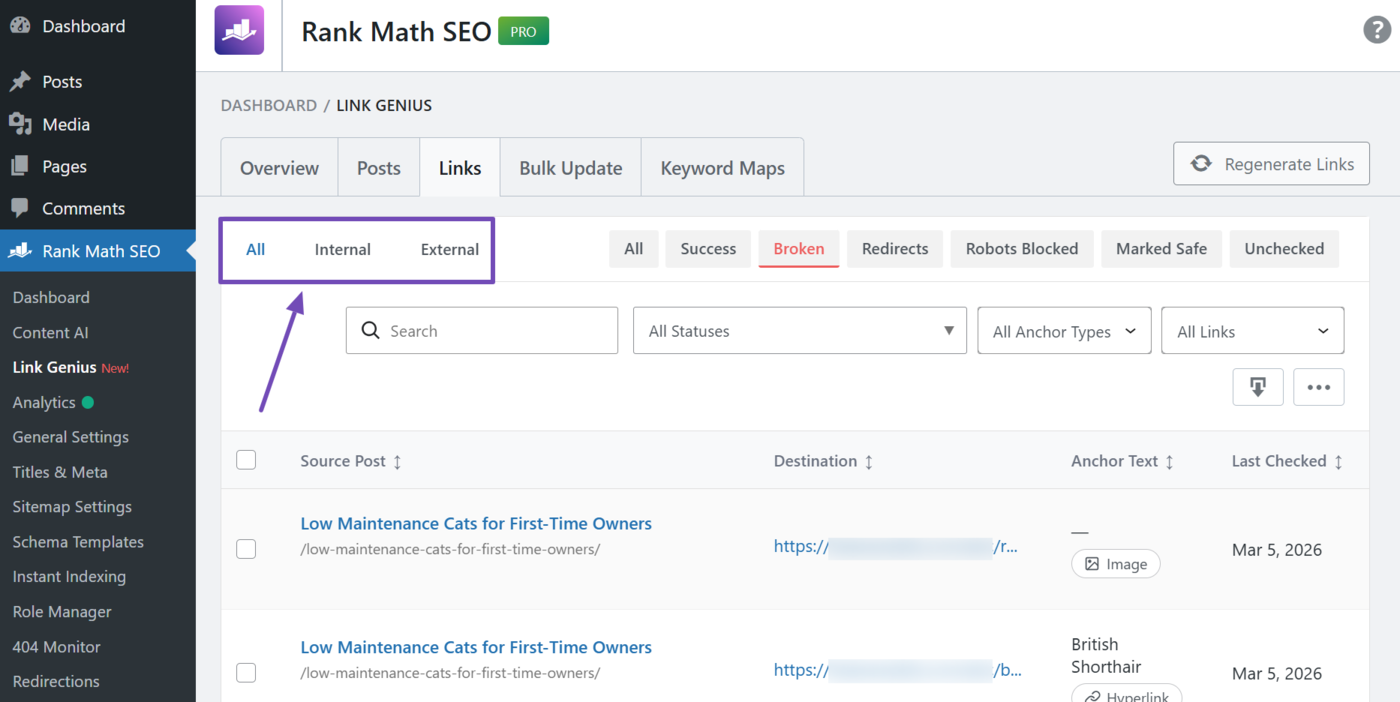Screen dimensions: 1400x702
Task: Open 404 Monitor
Action: [x=57, y=647]
